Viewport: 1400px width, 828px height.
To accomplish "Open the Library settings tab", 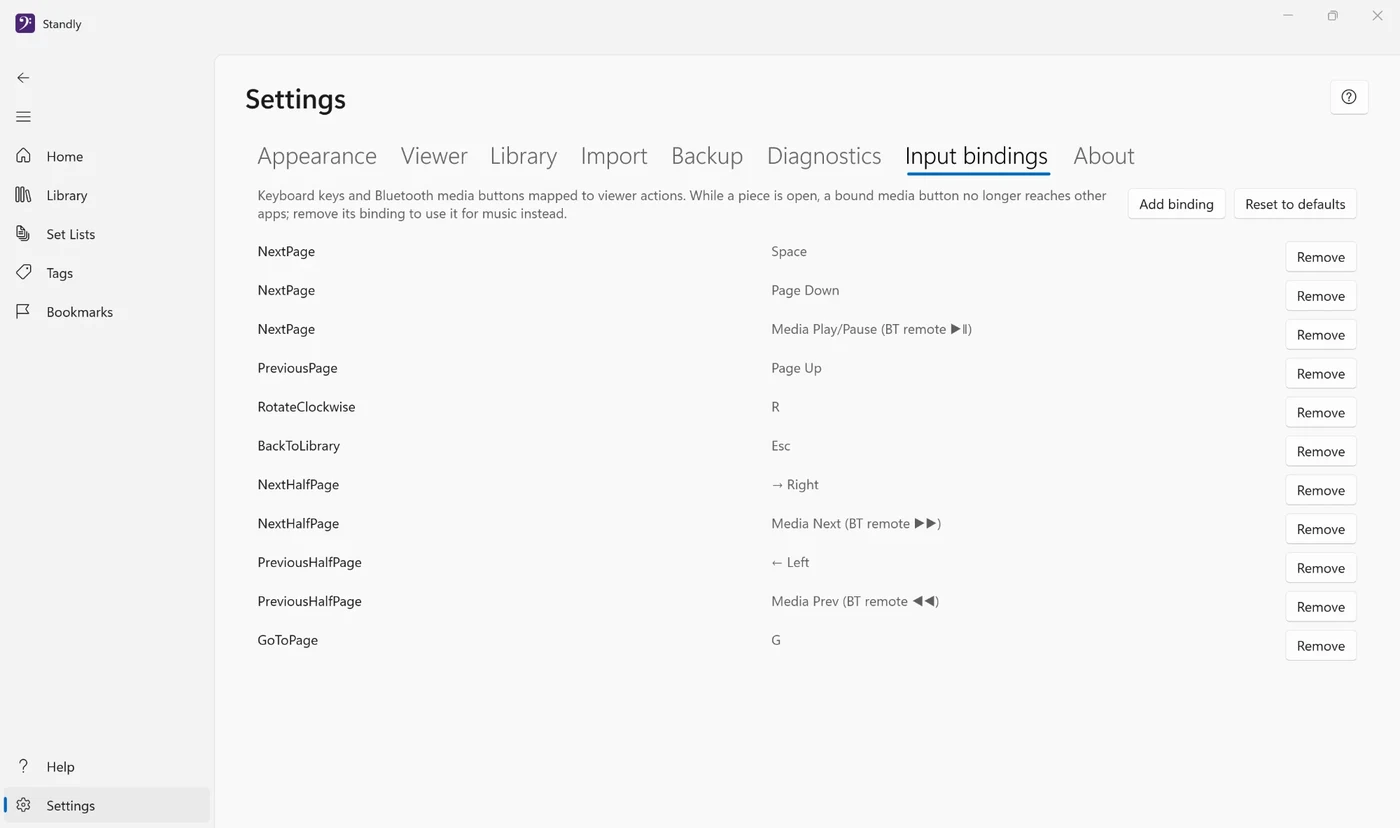I will 523,156.
